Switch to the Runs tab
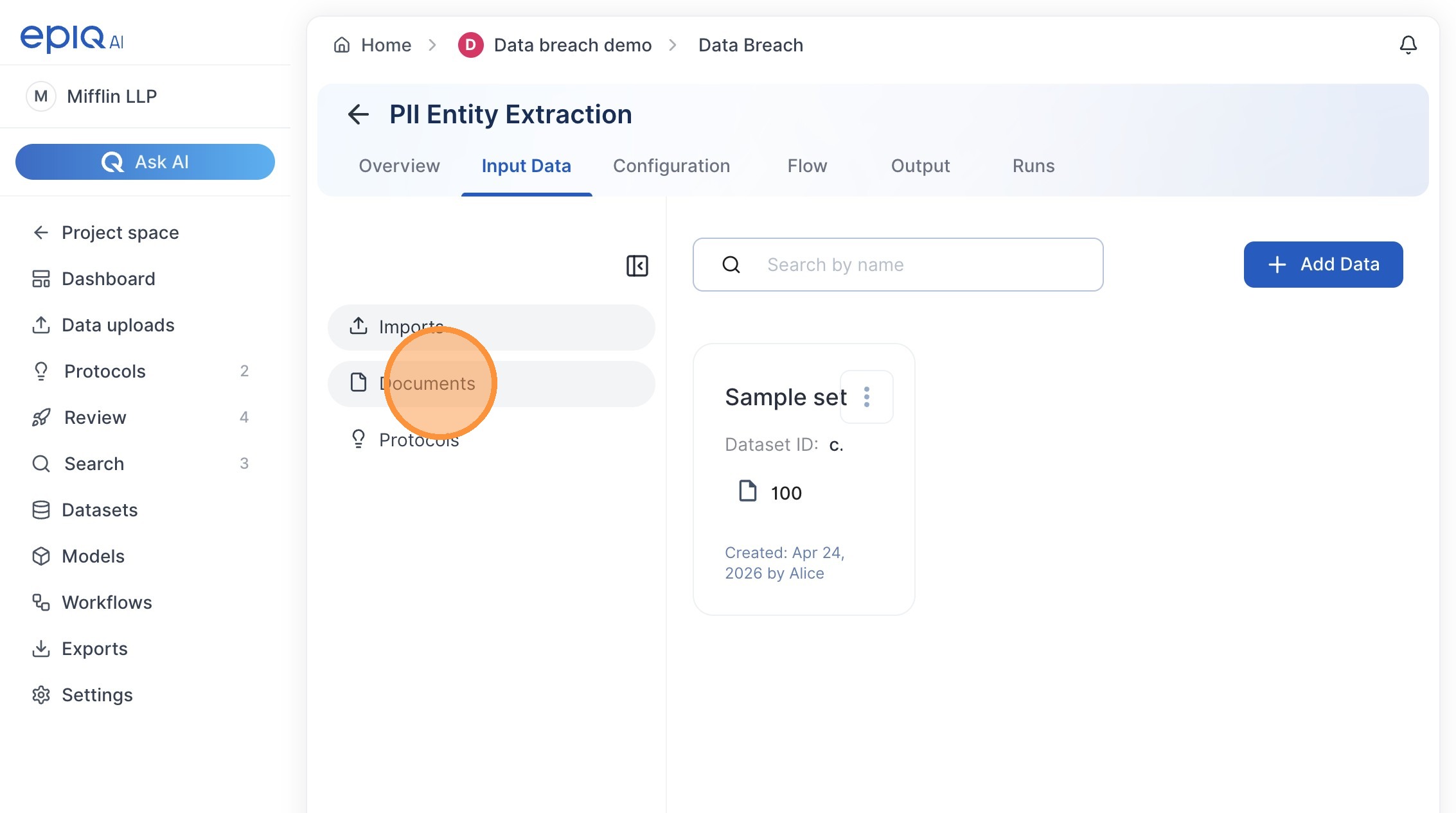Image resolution: width=1456 pixels, height=813 pixels. [x=1033, y=166]
